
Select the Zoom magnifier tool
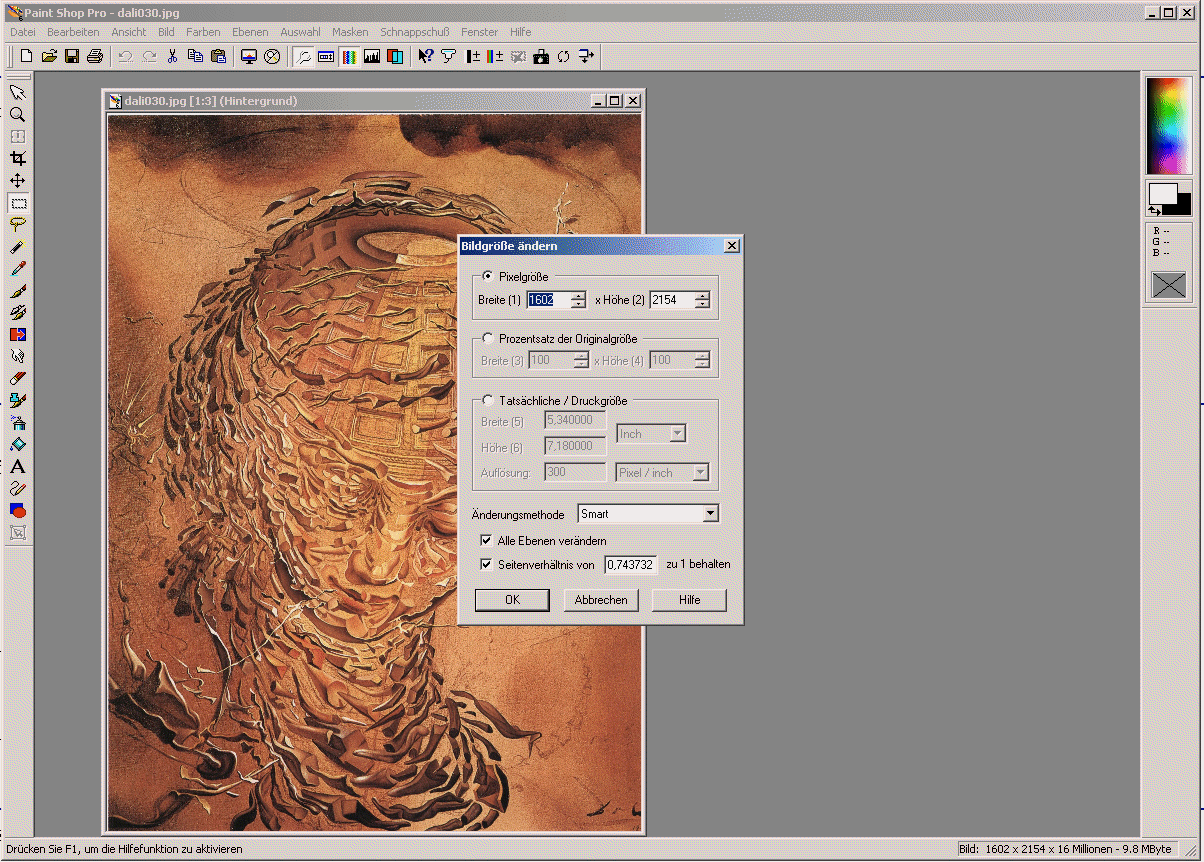17,114
